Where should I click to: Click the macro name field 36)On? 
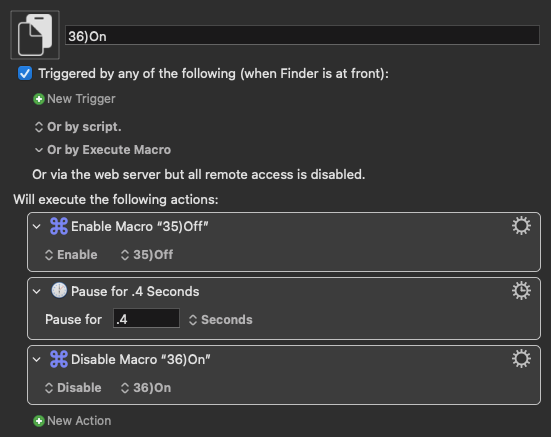pos(302,35)
